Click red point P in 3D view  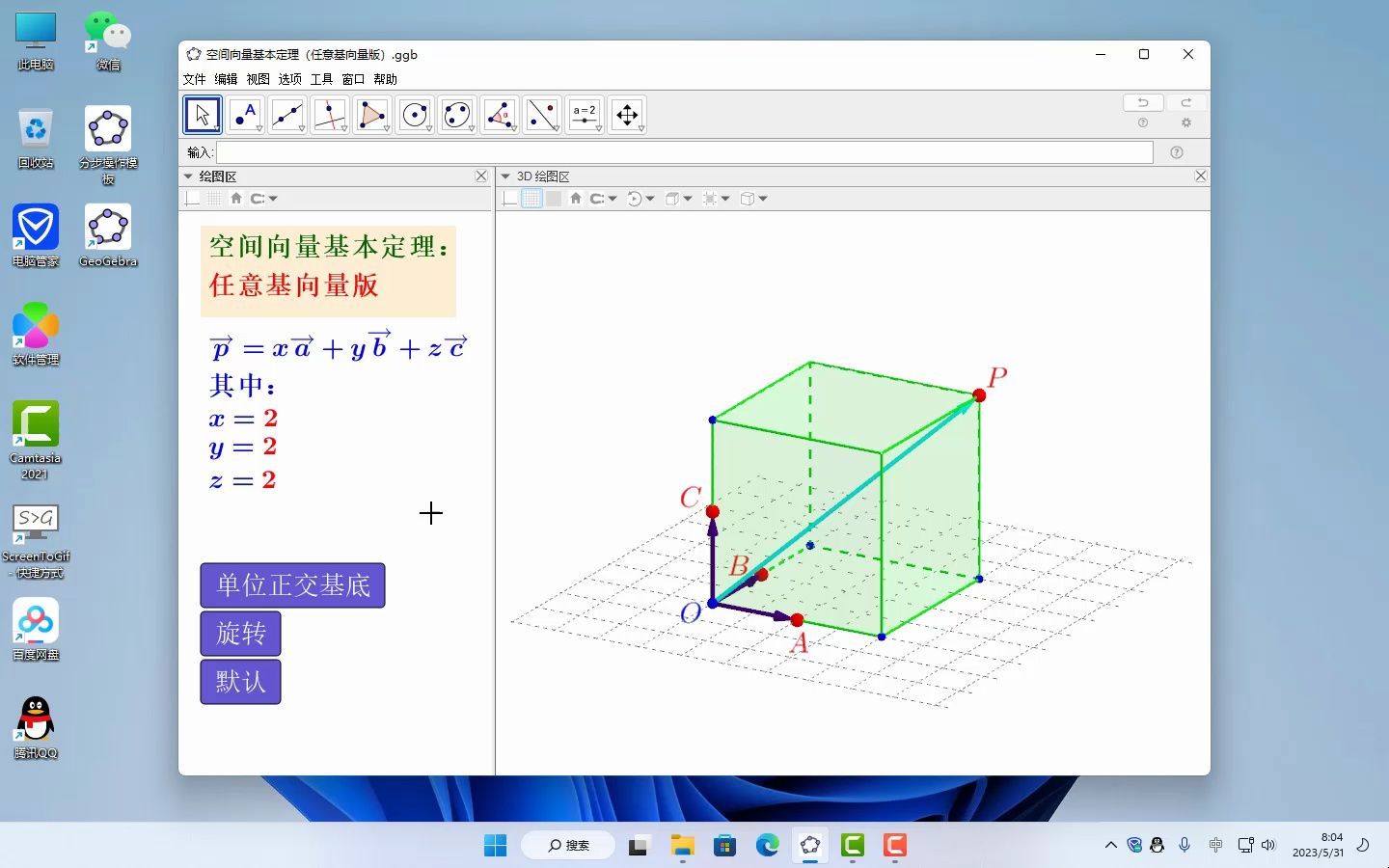pos(980,395)
